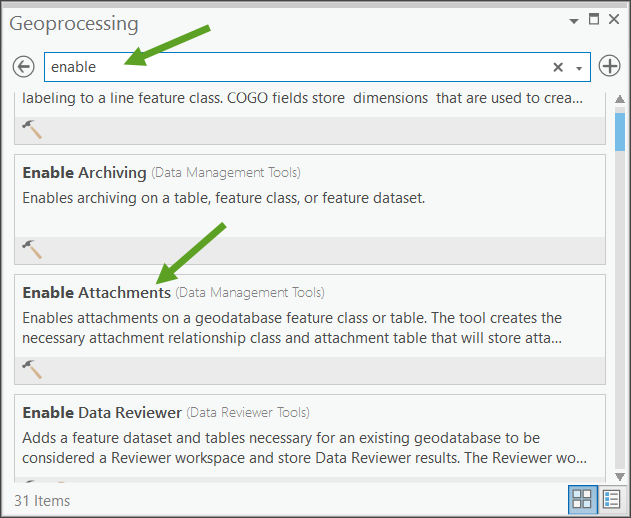Click hammer icon under Enable Attachments
Image resolution: width=631 pixels, height=518 pixels.
point(32,369)
